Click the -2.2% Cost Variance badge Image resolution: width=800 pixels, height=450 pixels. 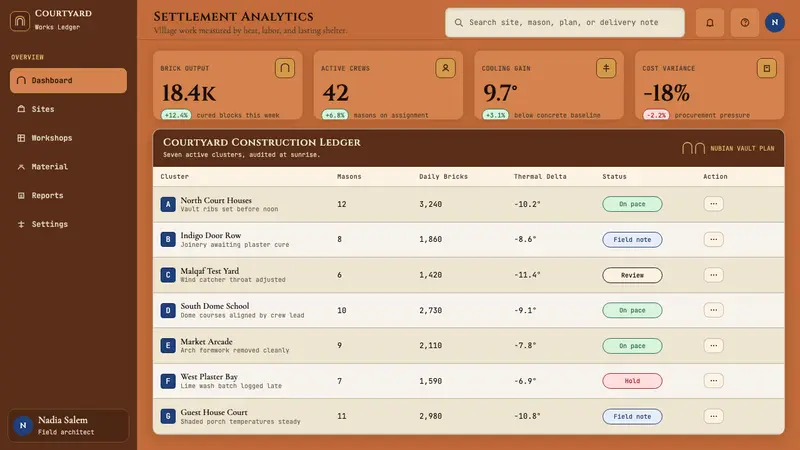[656, 115]
